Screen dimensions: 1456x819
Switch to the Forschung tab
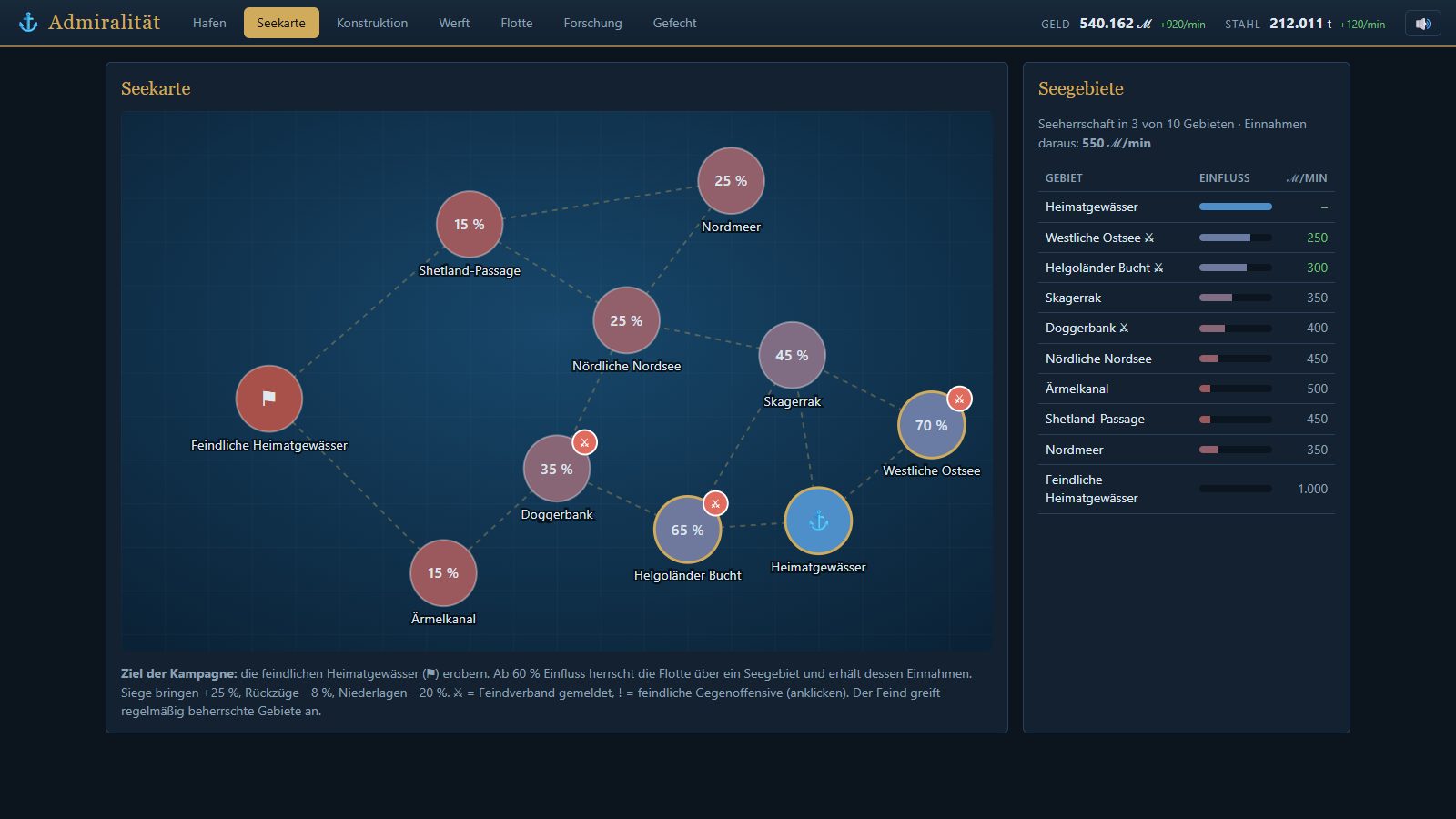tap(592, 23)
